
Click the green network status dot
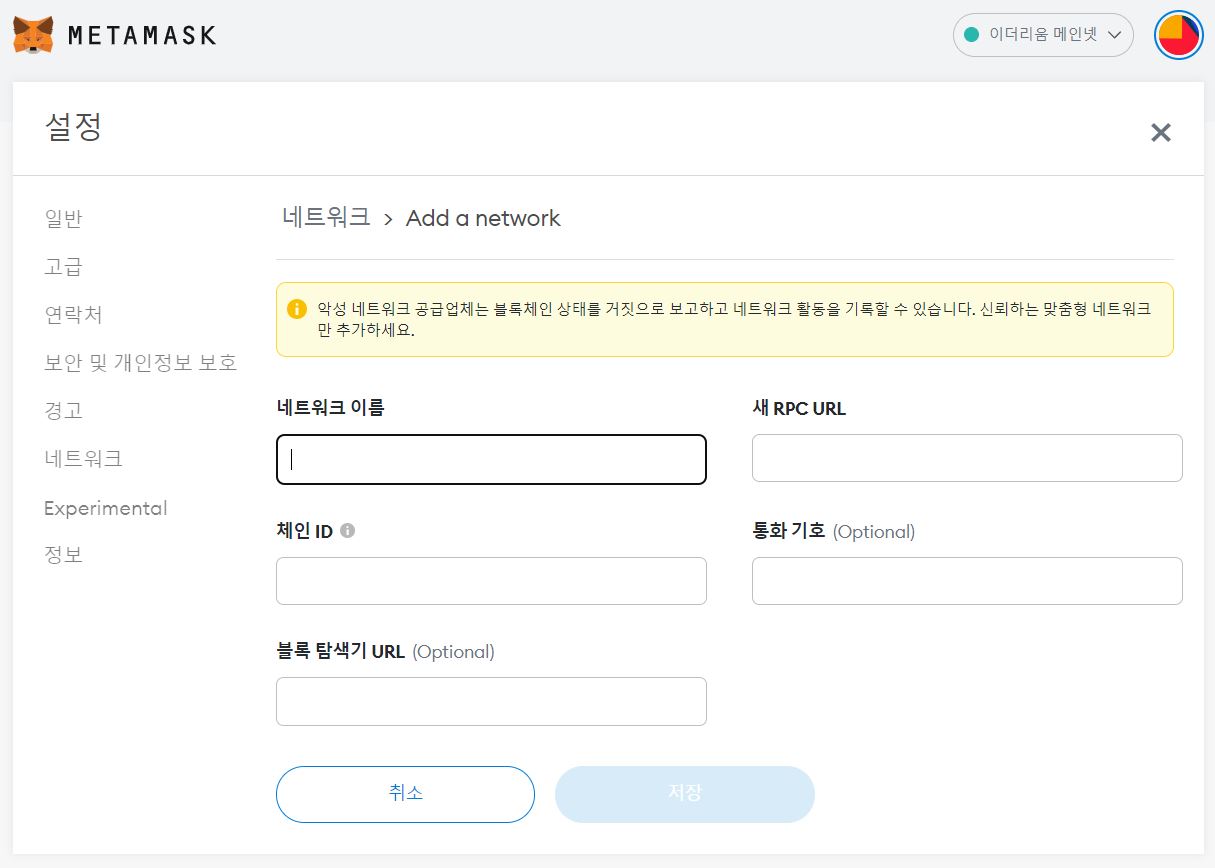(971, 34)
